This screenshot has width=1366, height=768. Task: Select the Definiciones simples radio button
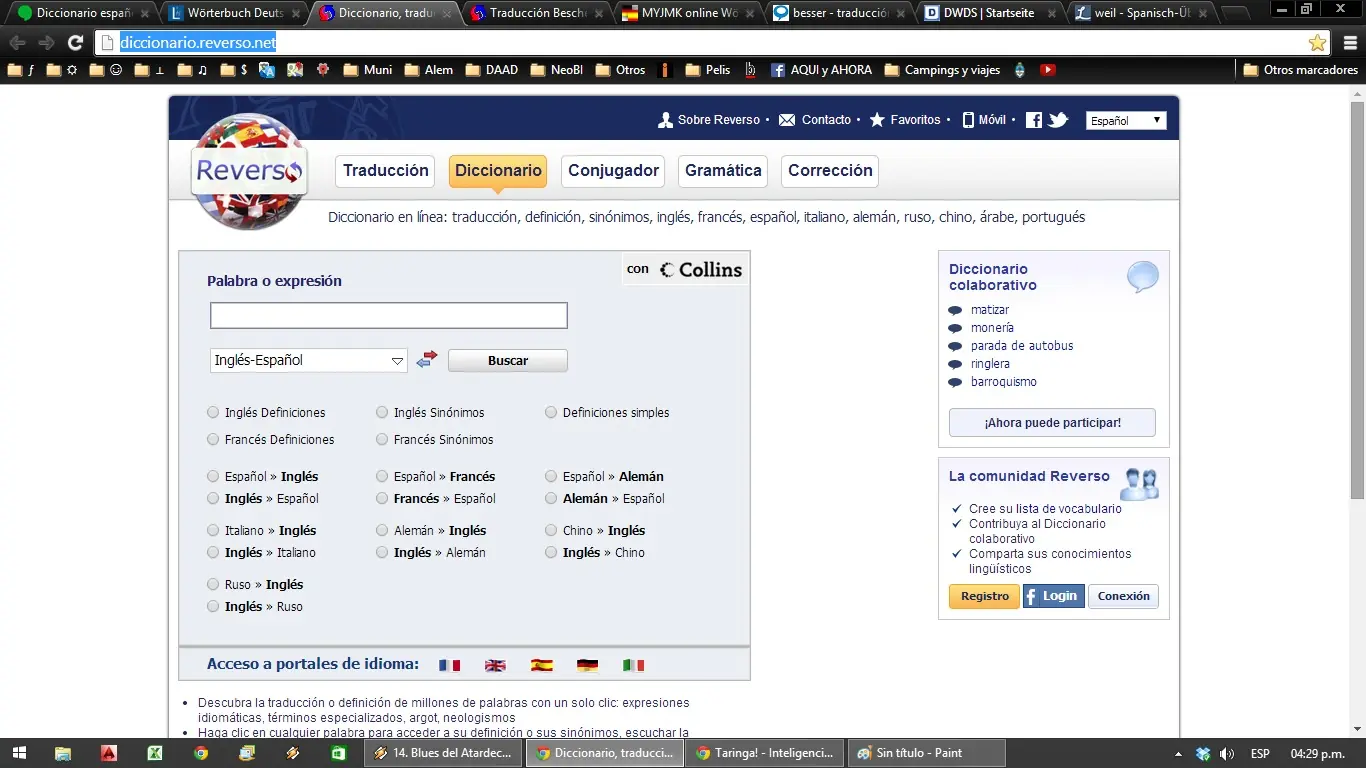(x=551, y=412)
